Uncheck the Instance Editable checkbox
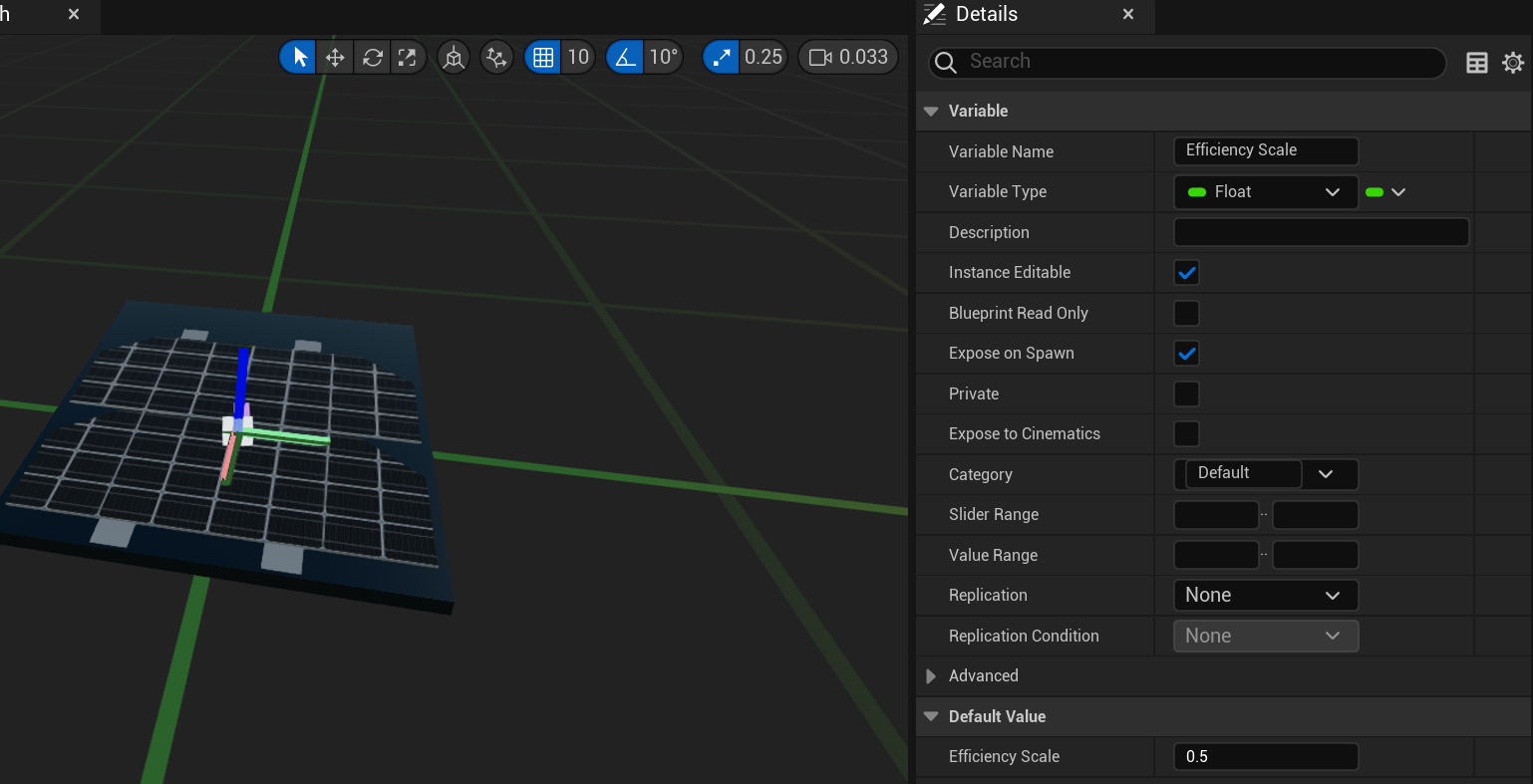This screenshot has height=784, width=1533. pyautogui.click(x=1186, y=273)
